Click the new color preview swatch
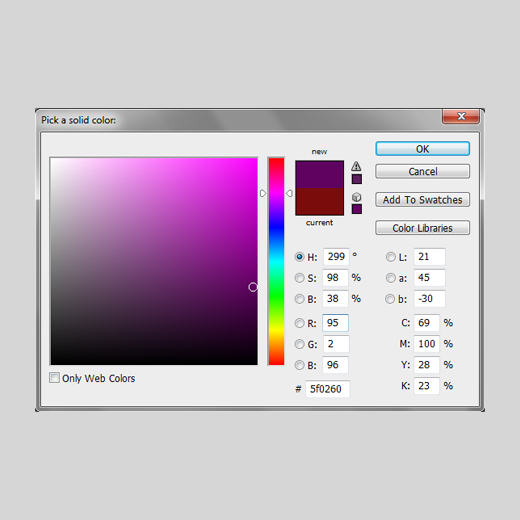This screenshot has height=520, width=520. (319, 174)
